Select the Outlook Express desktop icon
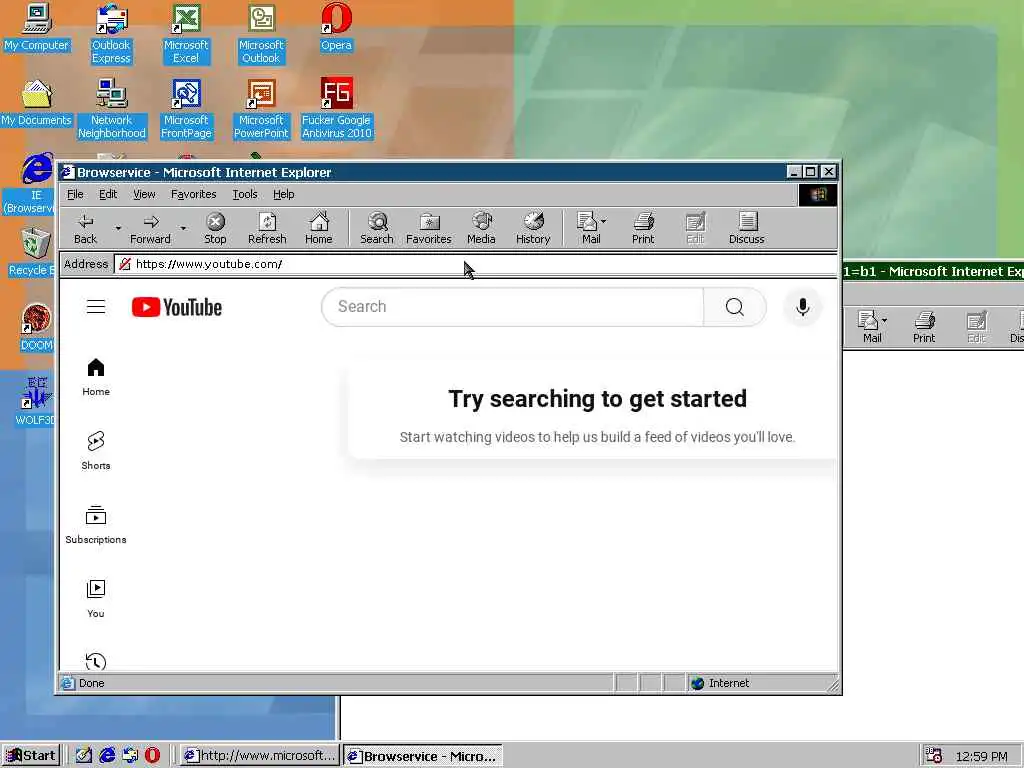The image size is (1024, 768). [x=111, y=34]
